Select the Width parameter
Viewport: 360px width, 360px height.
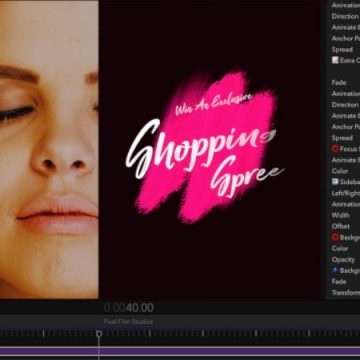[x=340, y=215]
